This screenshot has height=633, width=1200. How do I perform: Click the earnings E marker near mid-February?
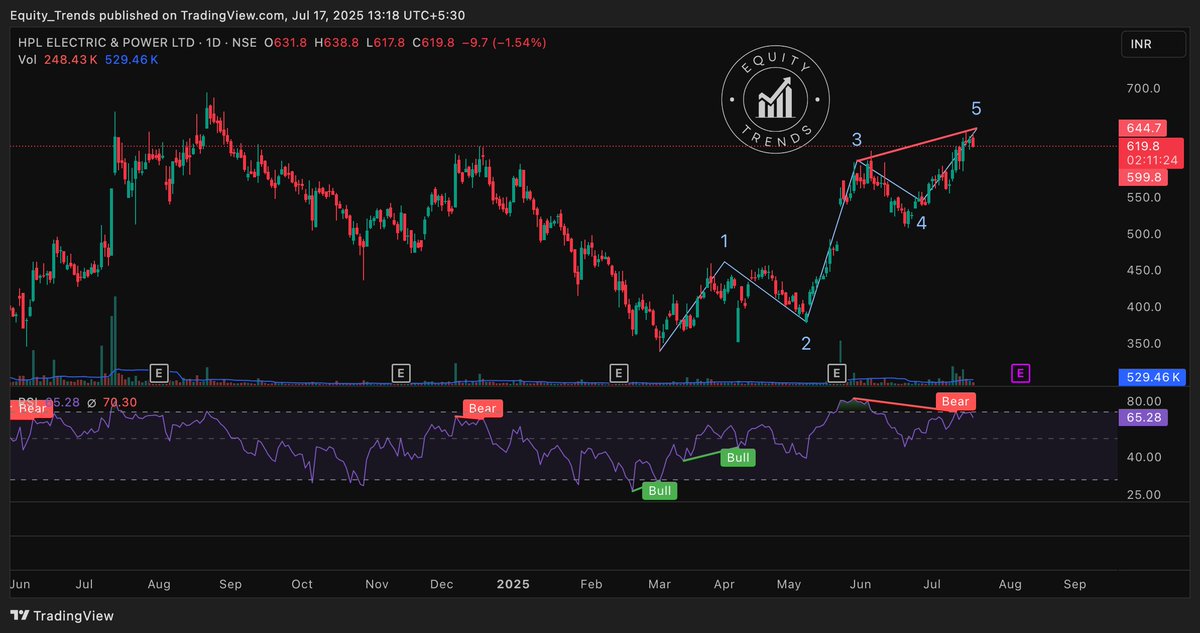[618, 373]
